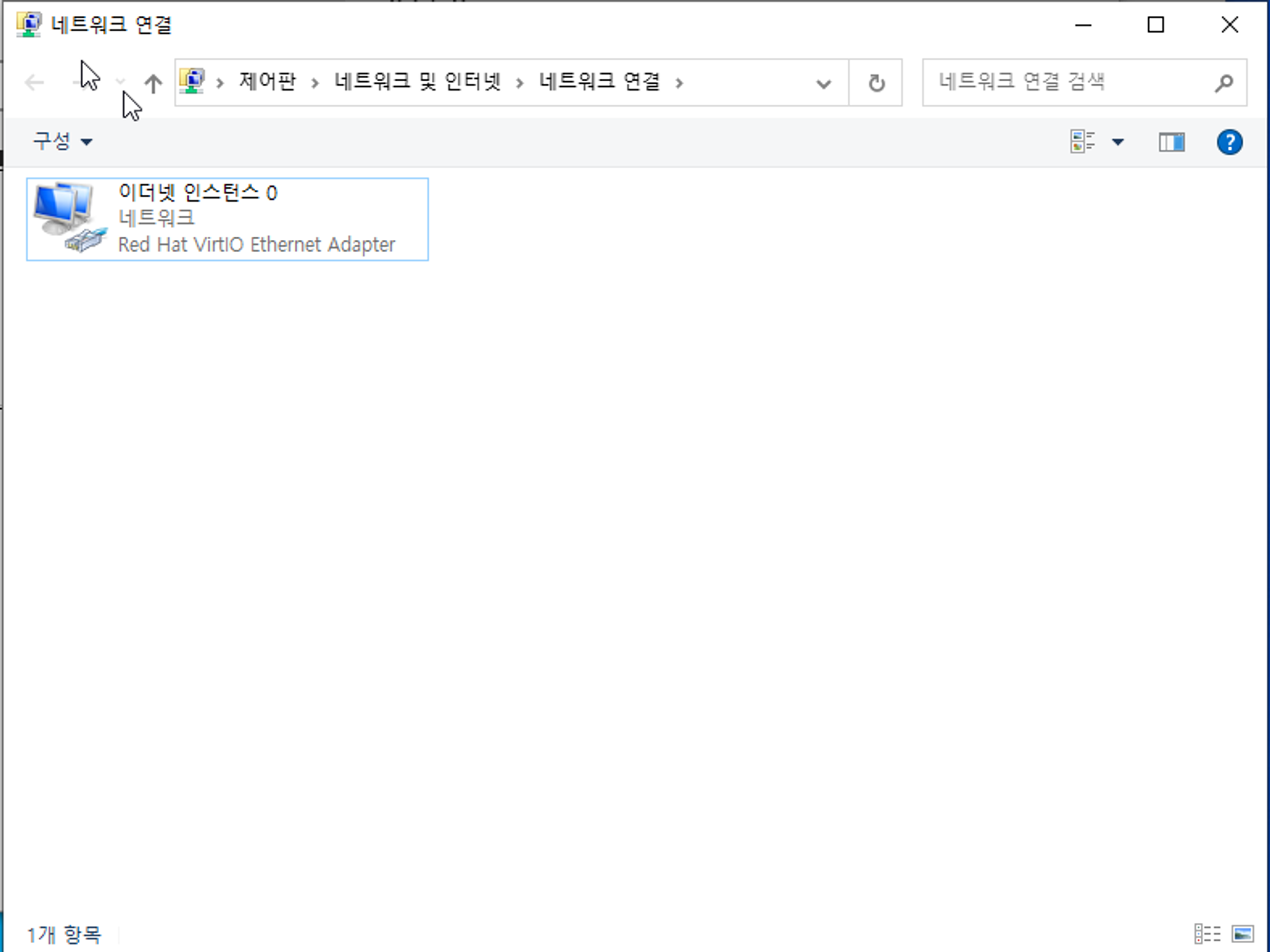Click the control panel icon in the address bar
Viewport: 1270px width, 952px height.
click(x=192, y=82)
